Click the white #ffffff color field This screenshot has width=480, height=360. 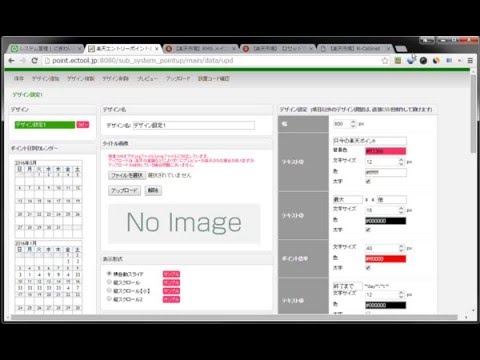coord(386,172)
